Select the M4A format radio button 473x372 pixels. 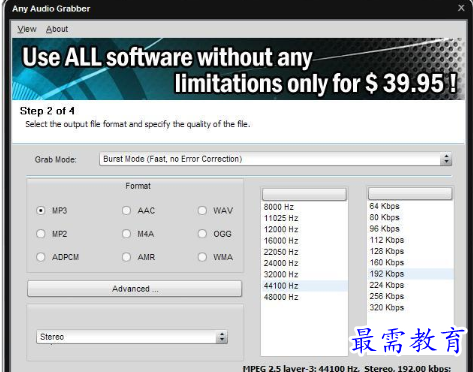pos(126,234)
